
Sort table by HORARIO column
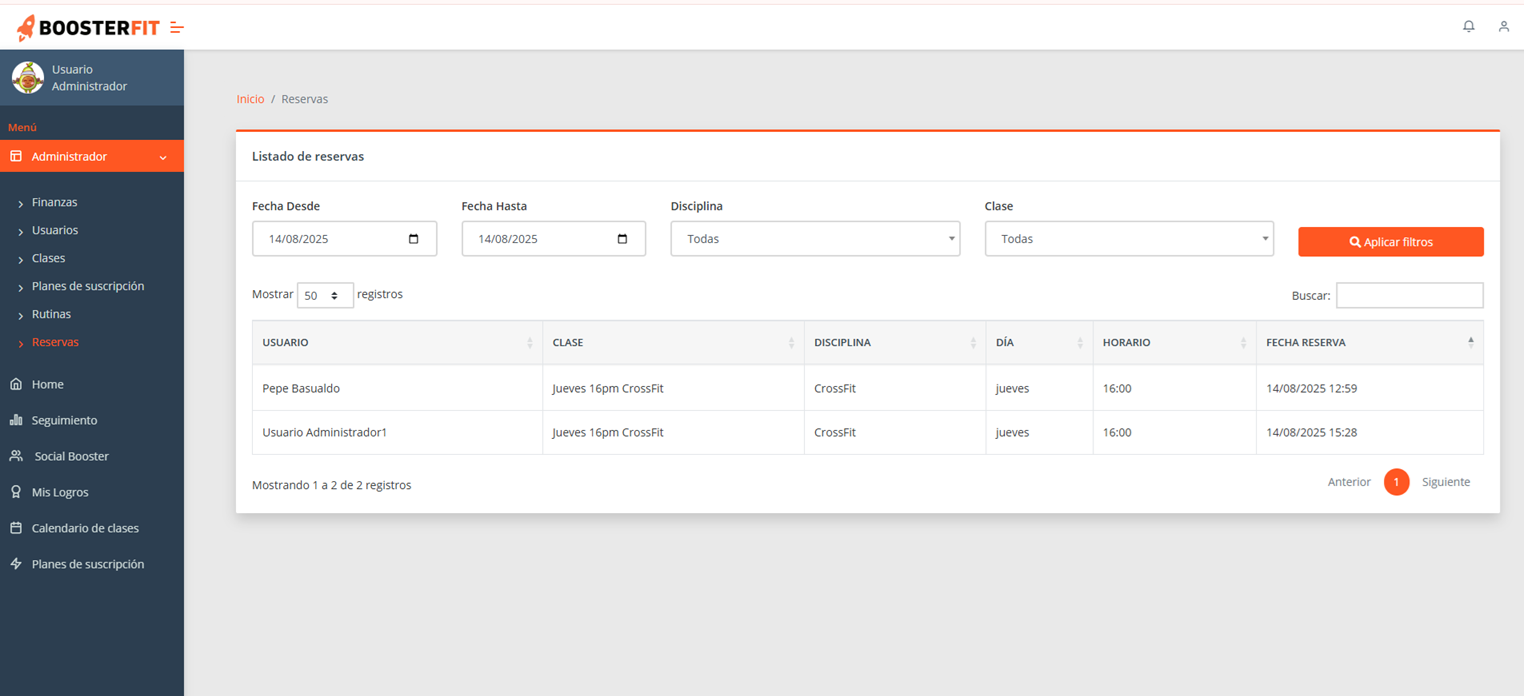pos(1174,342)
